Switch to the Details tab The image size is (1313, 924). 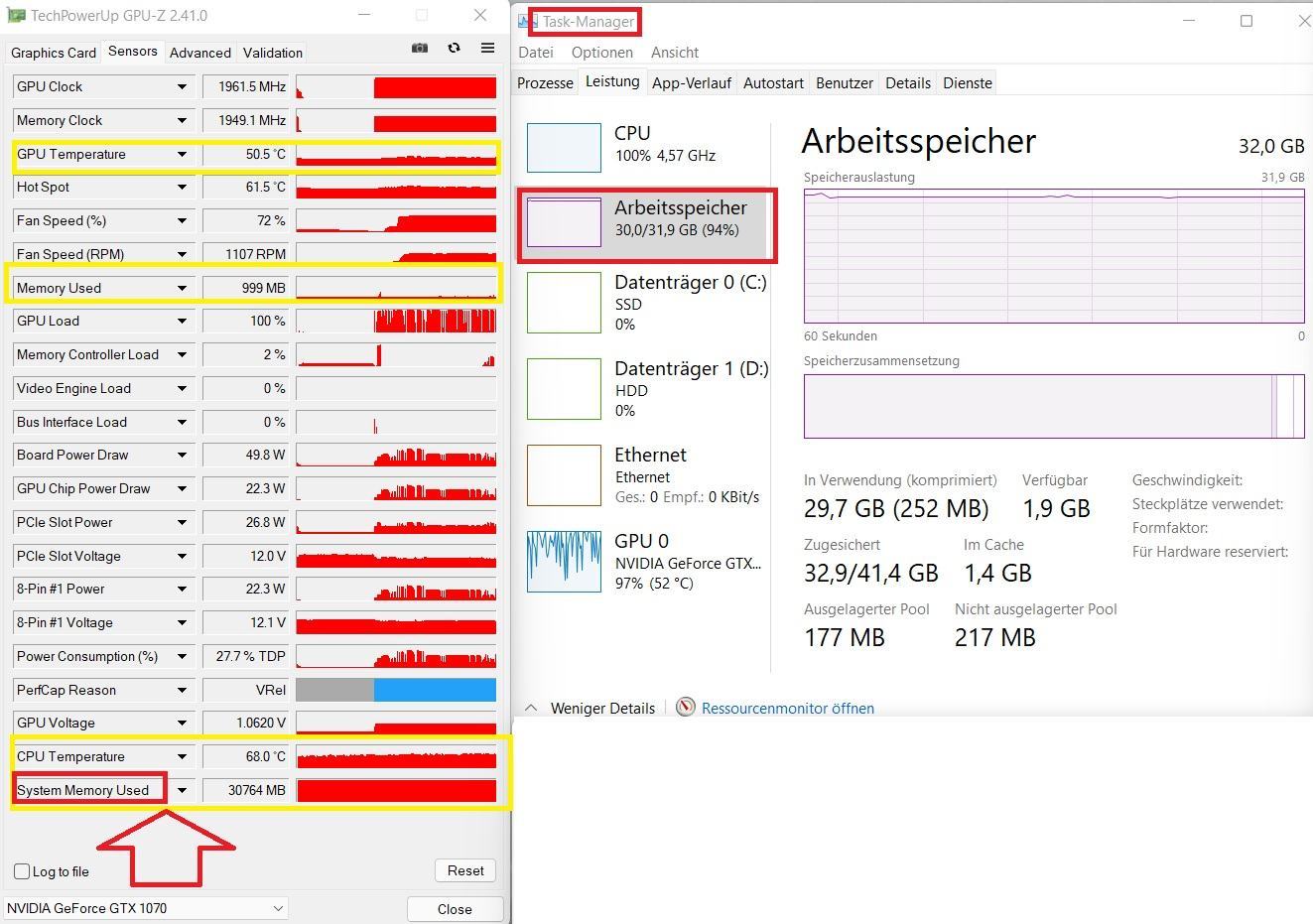coord(908,83)
